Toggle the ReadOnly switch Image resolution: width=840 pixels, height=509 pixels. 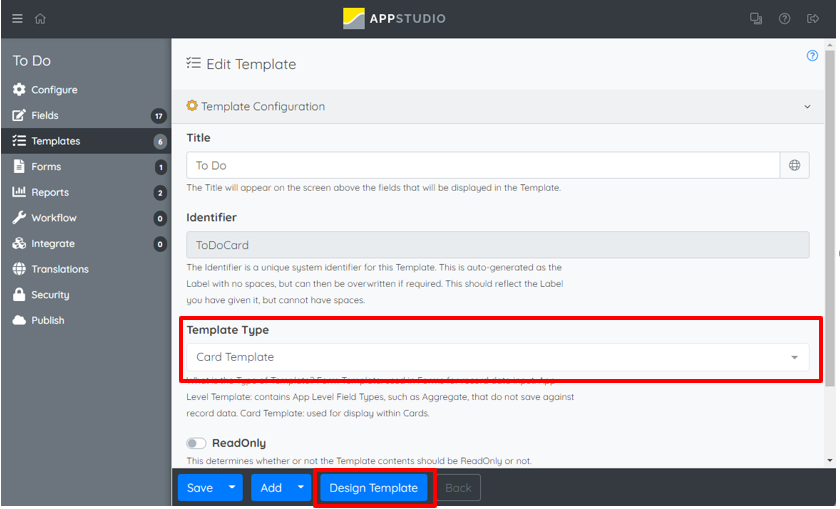(x=196, y=443)
